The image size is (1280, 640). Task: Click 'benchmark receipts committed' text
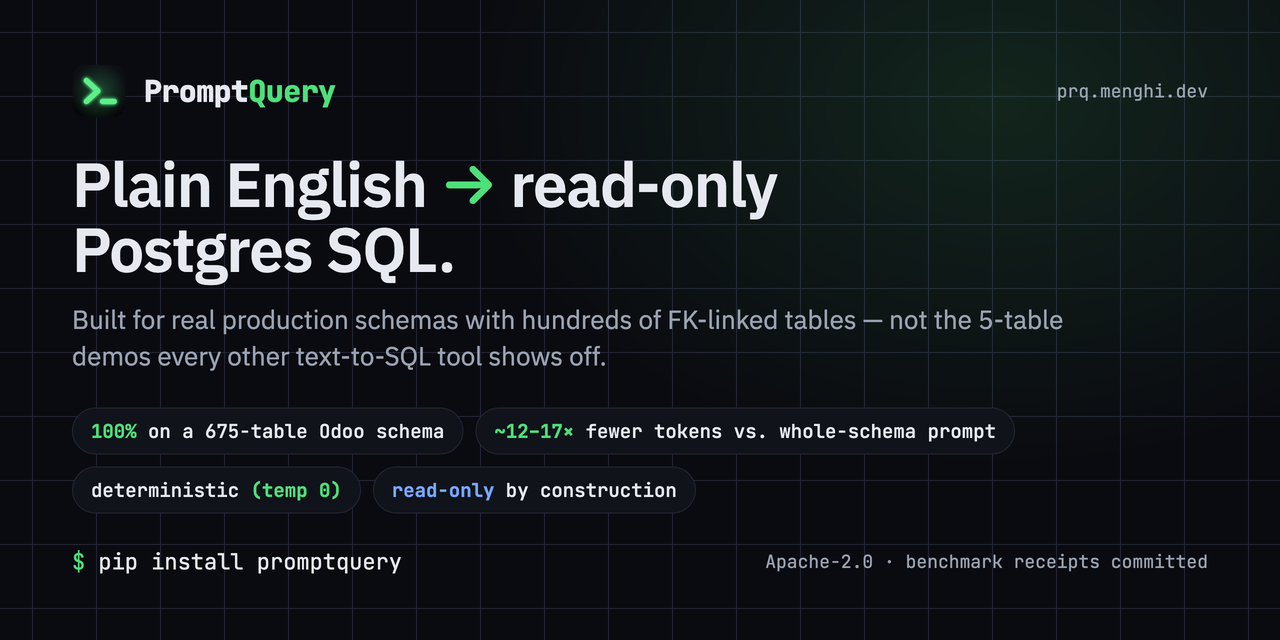tap(1056, 562)
